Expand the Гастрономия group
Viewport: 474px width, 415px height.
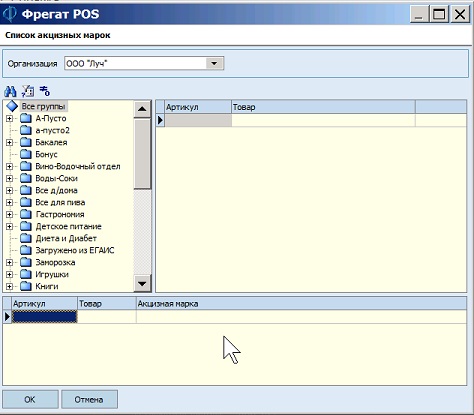pyautogui.click(x=9, y=214)
